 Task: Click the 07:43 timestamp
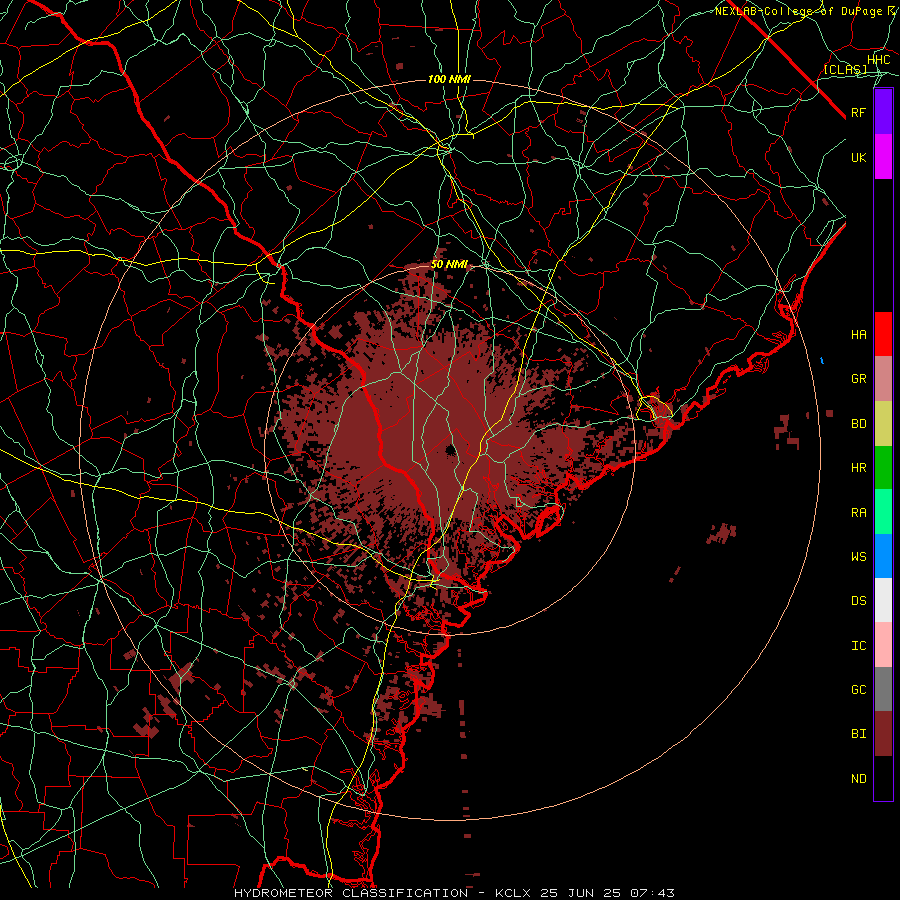point(651,893)
